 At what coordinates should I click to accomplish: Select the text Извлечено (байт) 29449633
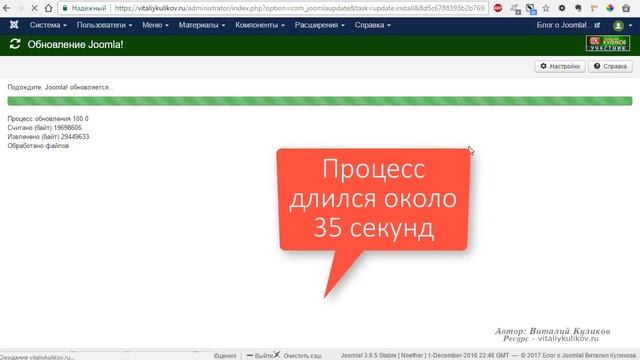click(x=48, y=136)
